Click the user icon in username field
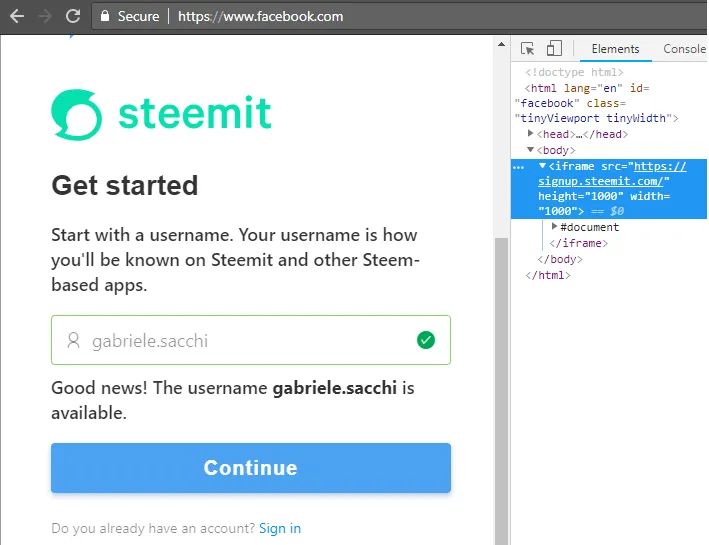The image size is (709, 545). [x=73, y=340]
